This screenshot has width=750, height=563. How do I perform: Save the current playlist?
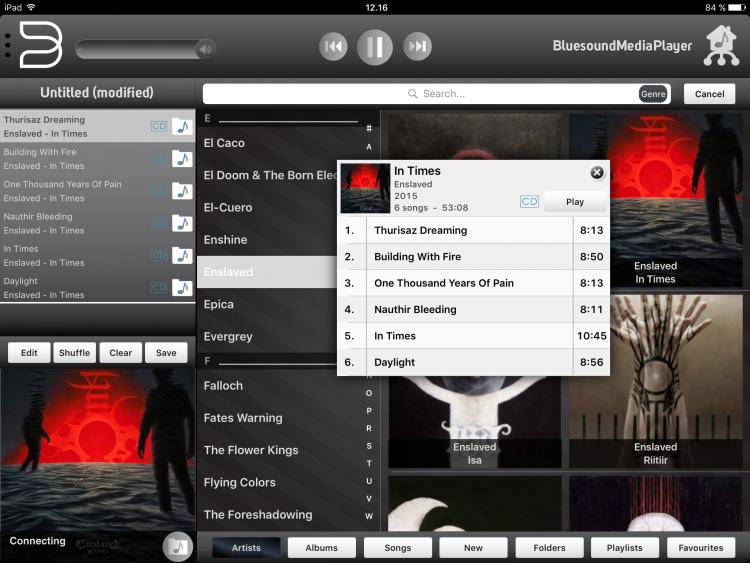(166, 353)
